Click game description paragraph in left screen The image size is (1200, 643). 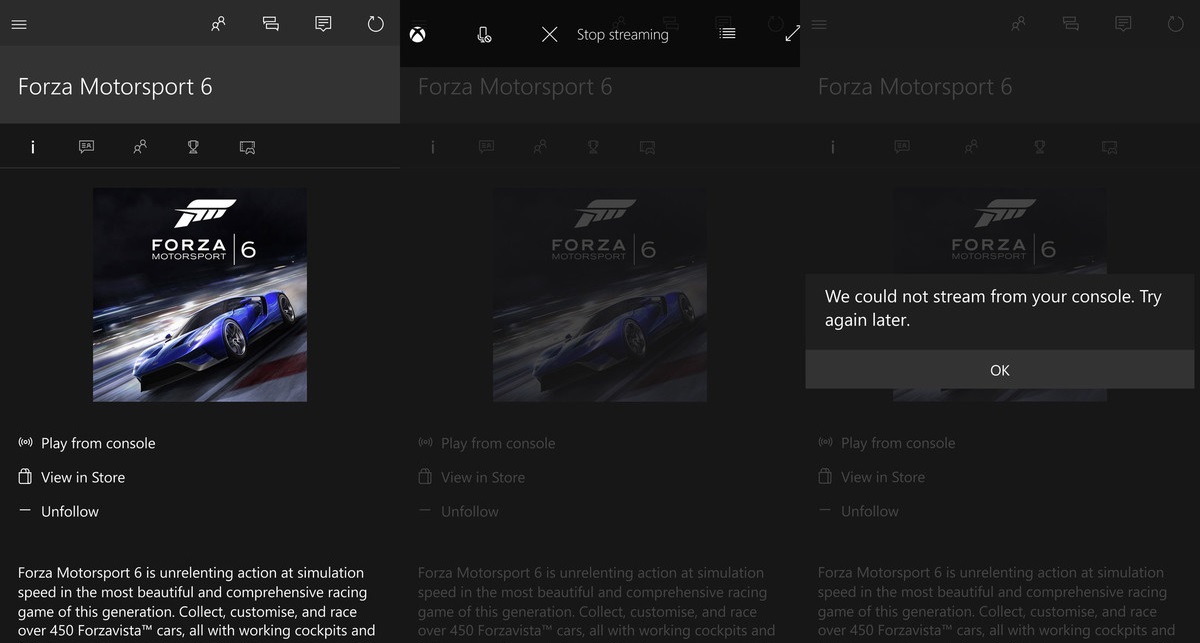[196, 602]
